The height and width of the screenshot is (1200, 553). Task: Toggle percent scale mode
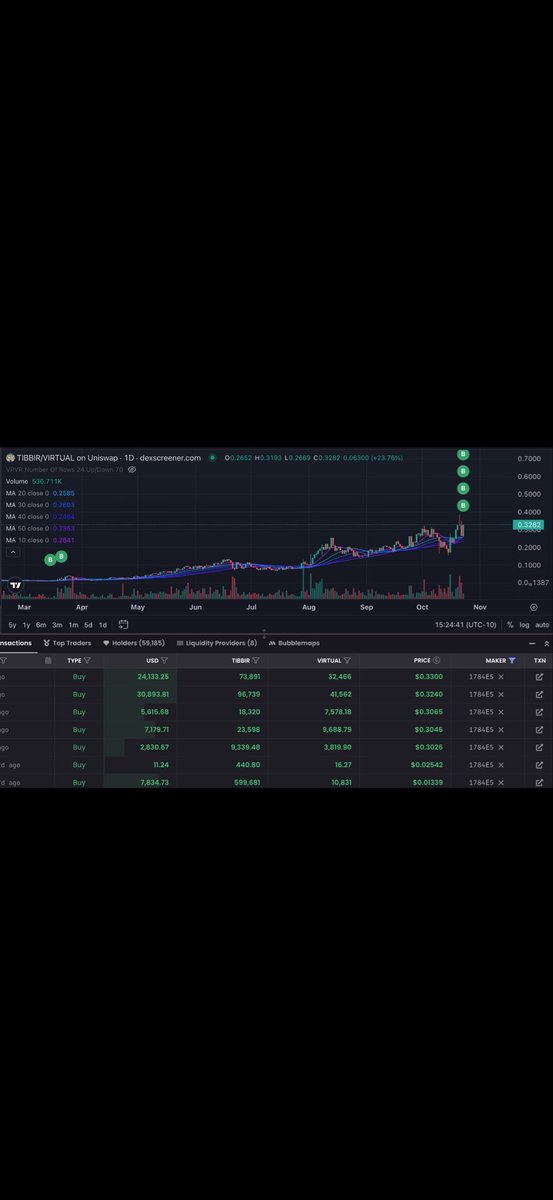tap(510, 624)
